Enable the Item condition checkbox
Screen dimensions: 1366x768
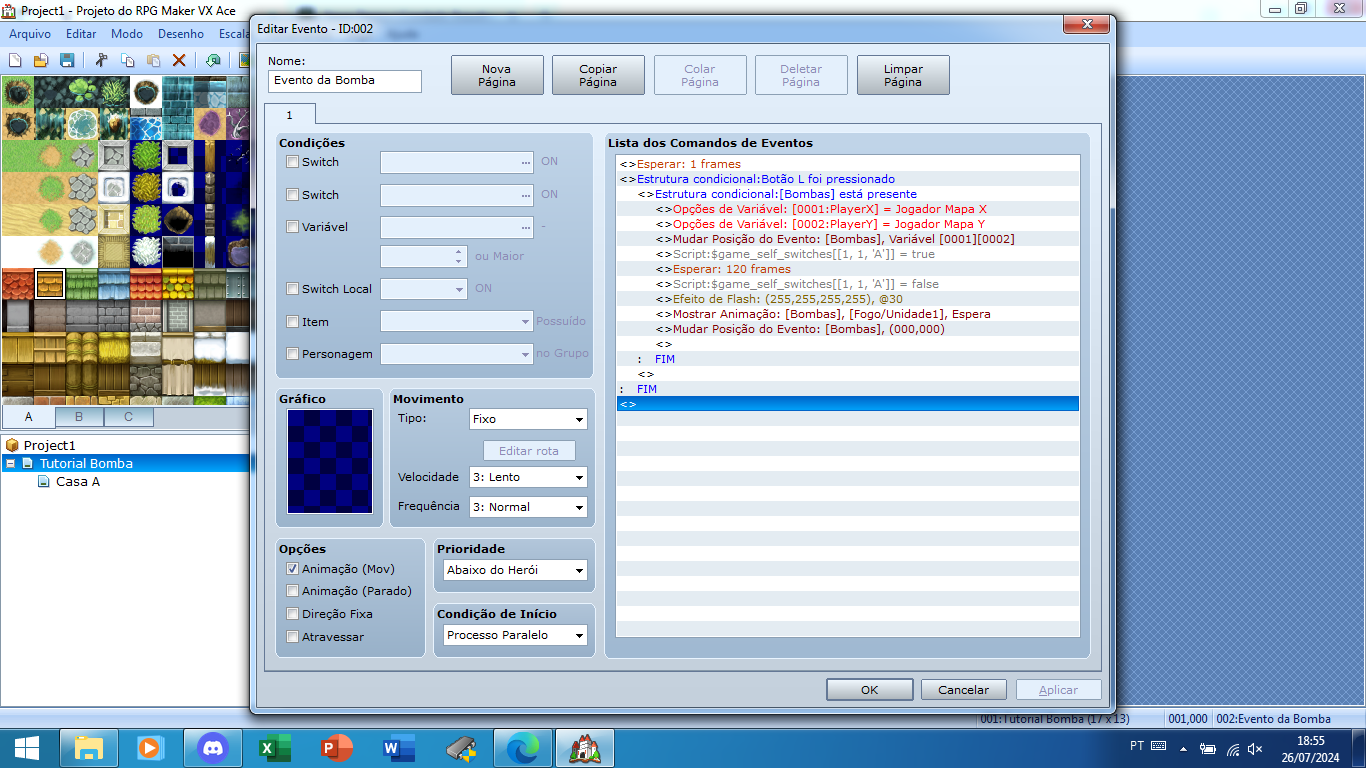pos(292,322)
